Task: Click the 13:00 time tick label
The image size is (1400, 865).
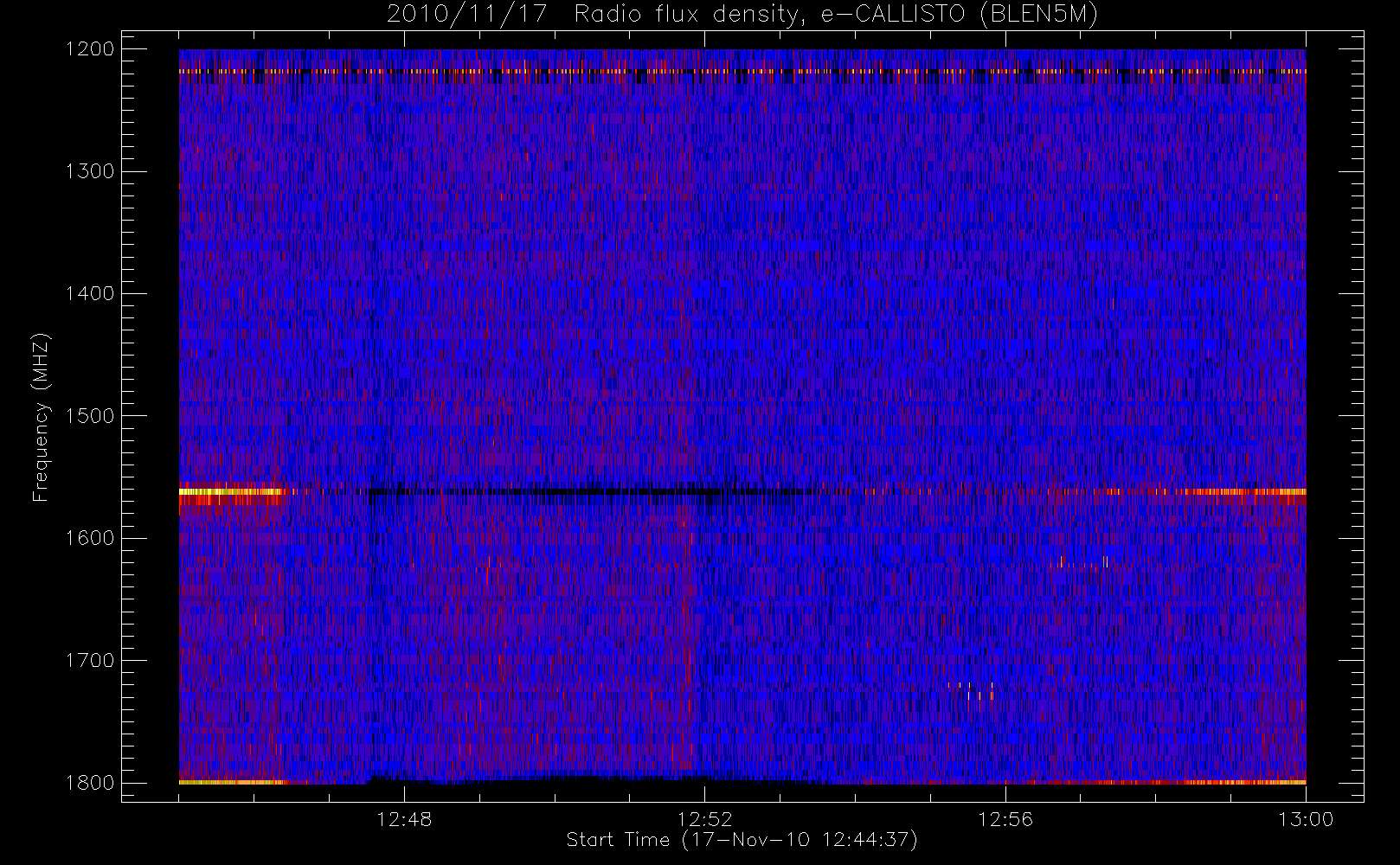Action: pos(1306,819)
